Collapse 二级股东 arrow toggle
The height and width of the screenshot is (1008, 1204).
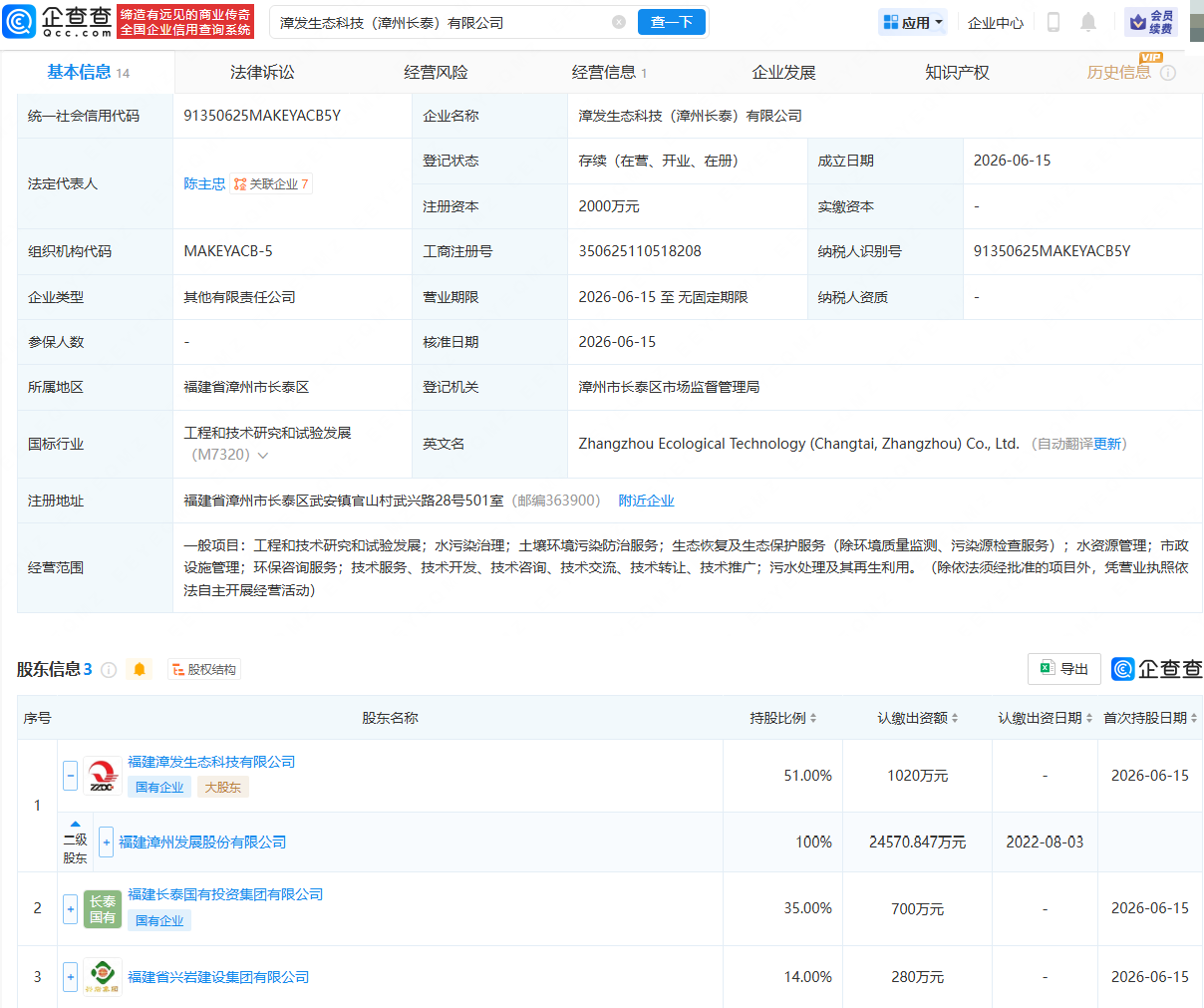coord(75,824)
